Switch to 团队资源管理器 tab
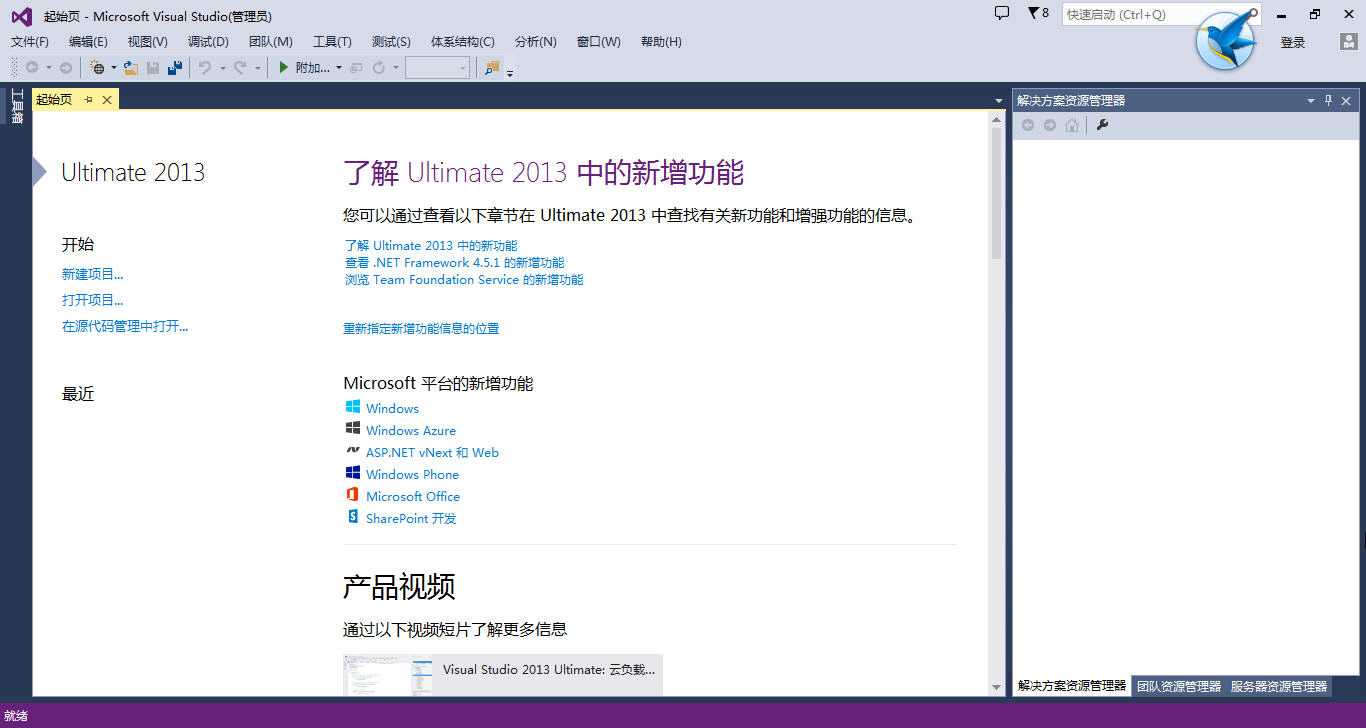The height and width of the screenshot is (728, 1366). (1178, 686)
